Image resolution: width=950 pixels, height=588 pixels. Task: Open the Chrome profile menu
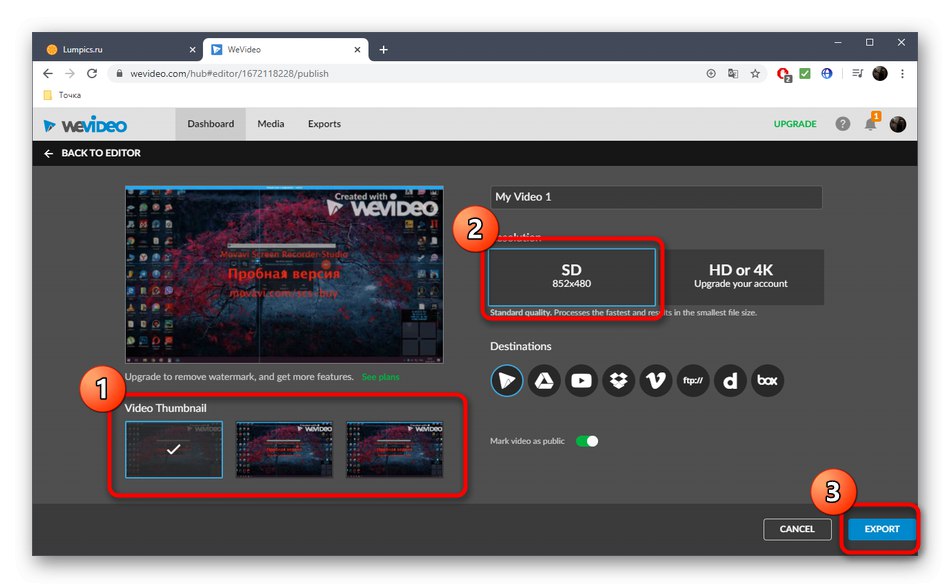coord(879,73)
